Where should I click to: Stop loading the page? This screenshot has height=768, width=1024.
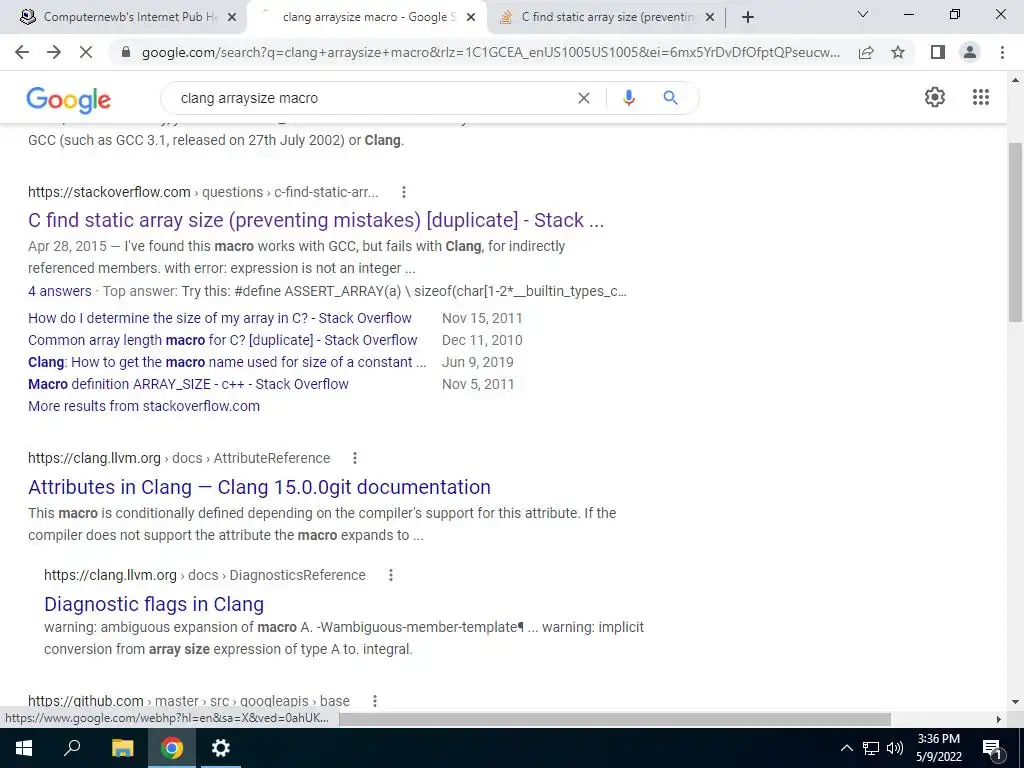(x=86, y=52)
